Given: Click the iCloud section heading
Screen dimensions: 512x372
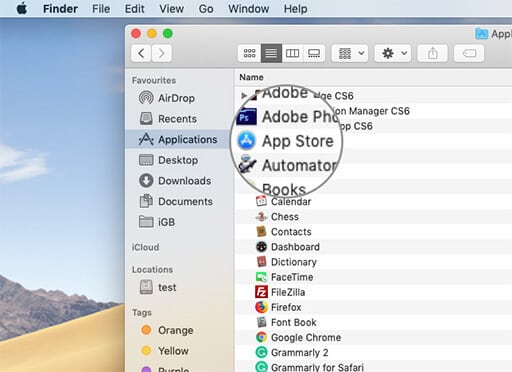Looking at the screenshot, I should [x=145, y=247].
